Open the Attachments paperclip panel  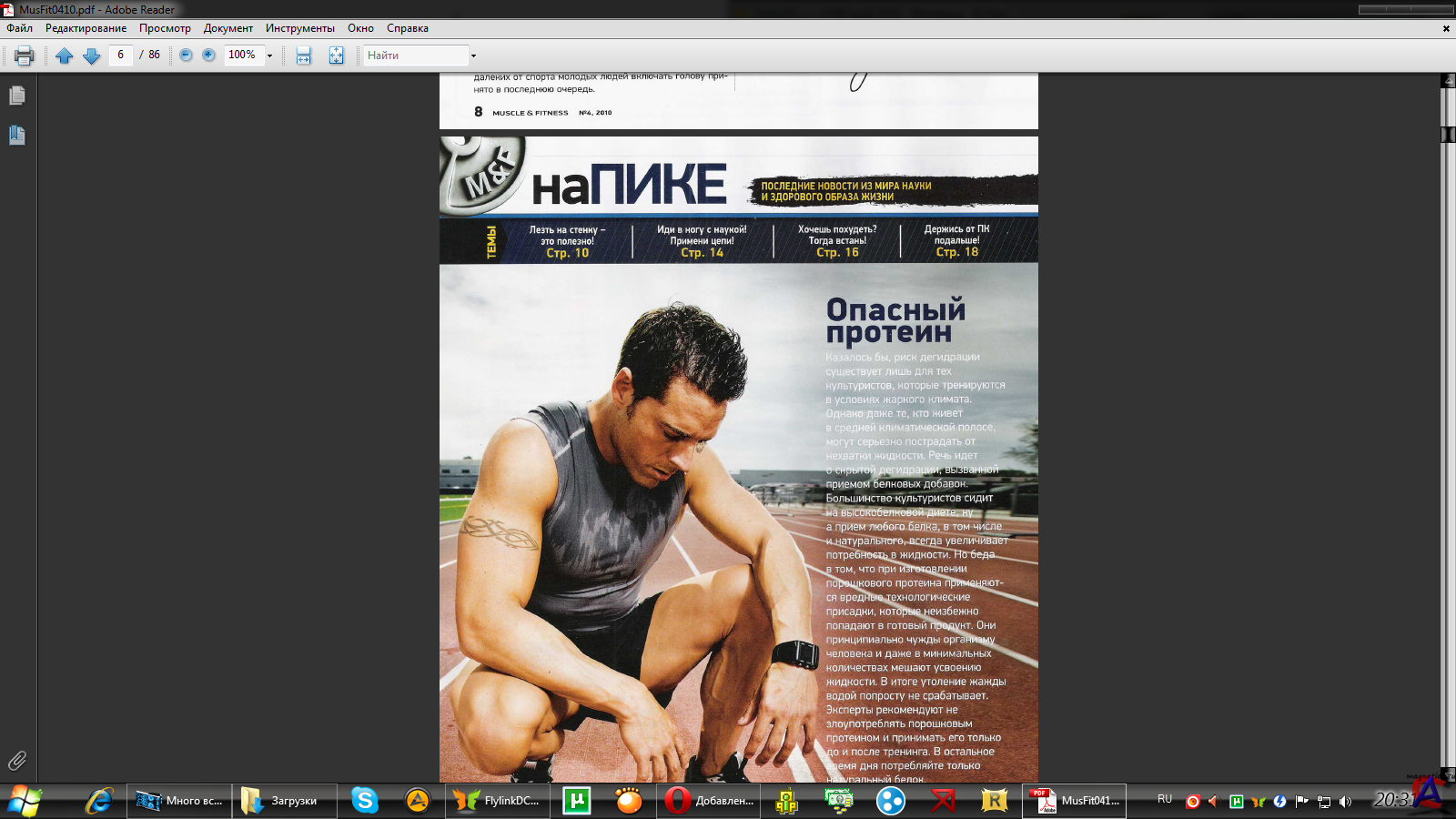click(x=16, y=761)
